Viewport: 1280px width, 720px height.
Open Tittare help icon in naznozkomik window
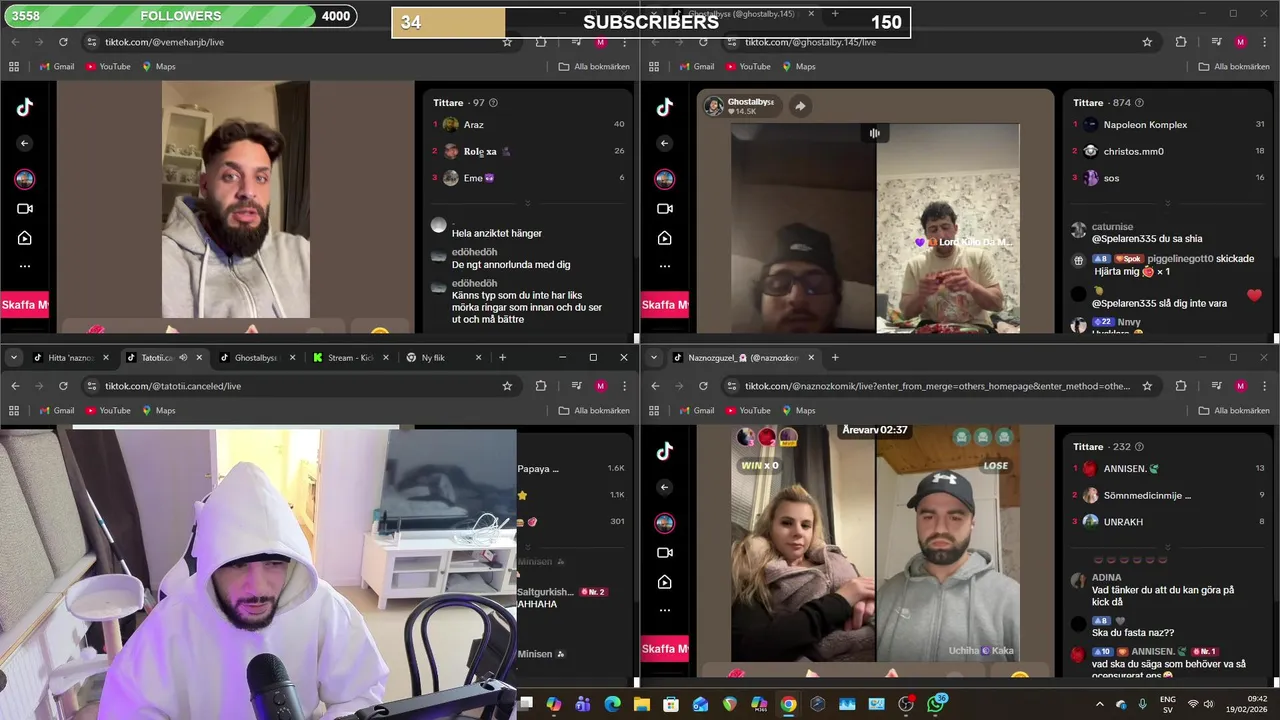click(1139, 447)
